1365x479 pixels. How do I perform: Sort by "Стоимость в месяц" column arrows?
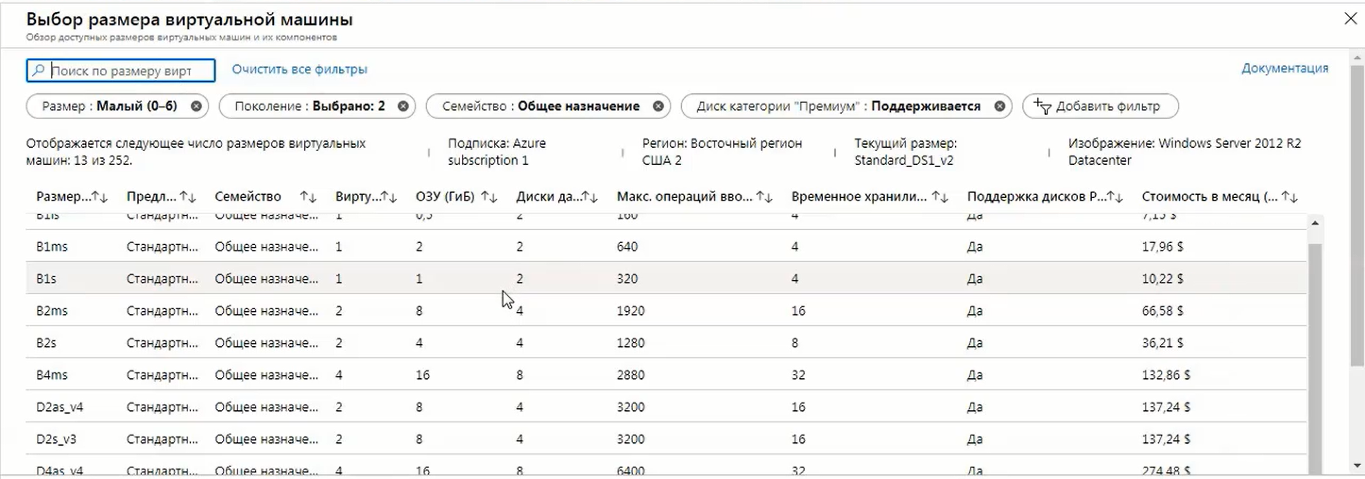tap(1290, 197)
